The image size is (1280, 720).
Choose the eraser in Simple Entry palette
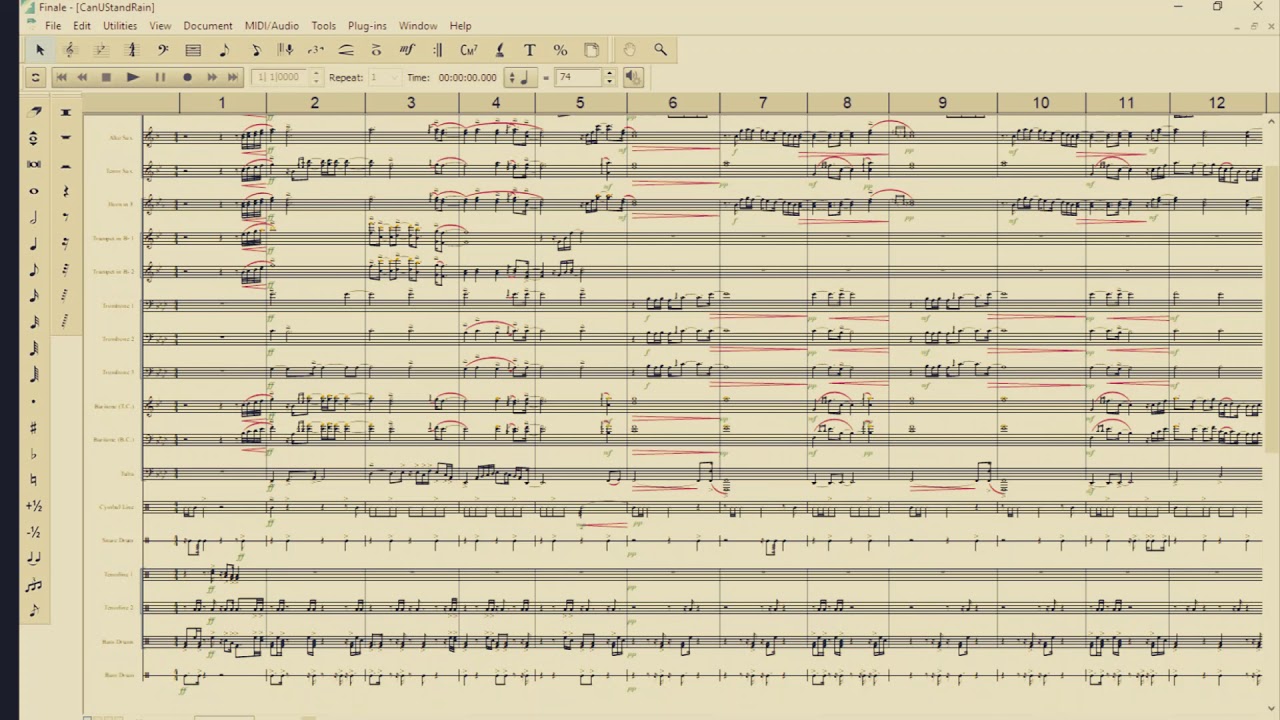(x=35, y=112)
